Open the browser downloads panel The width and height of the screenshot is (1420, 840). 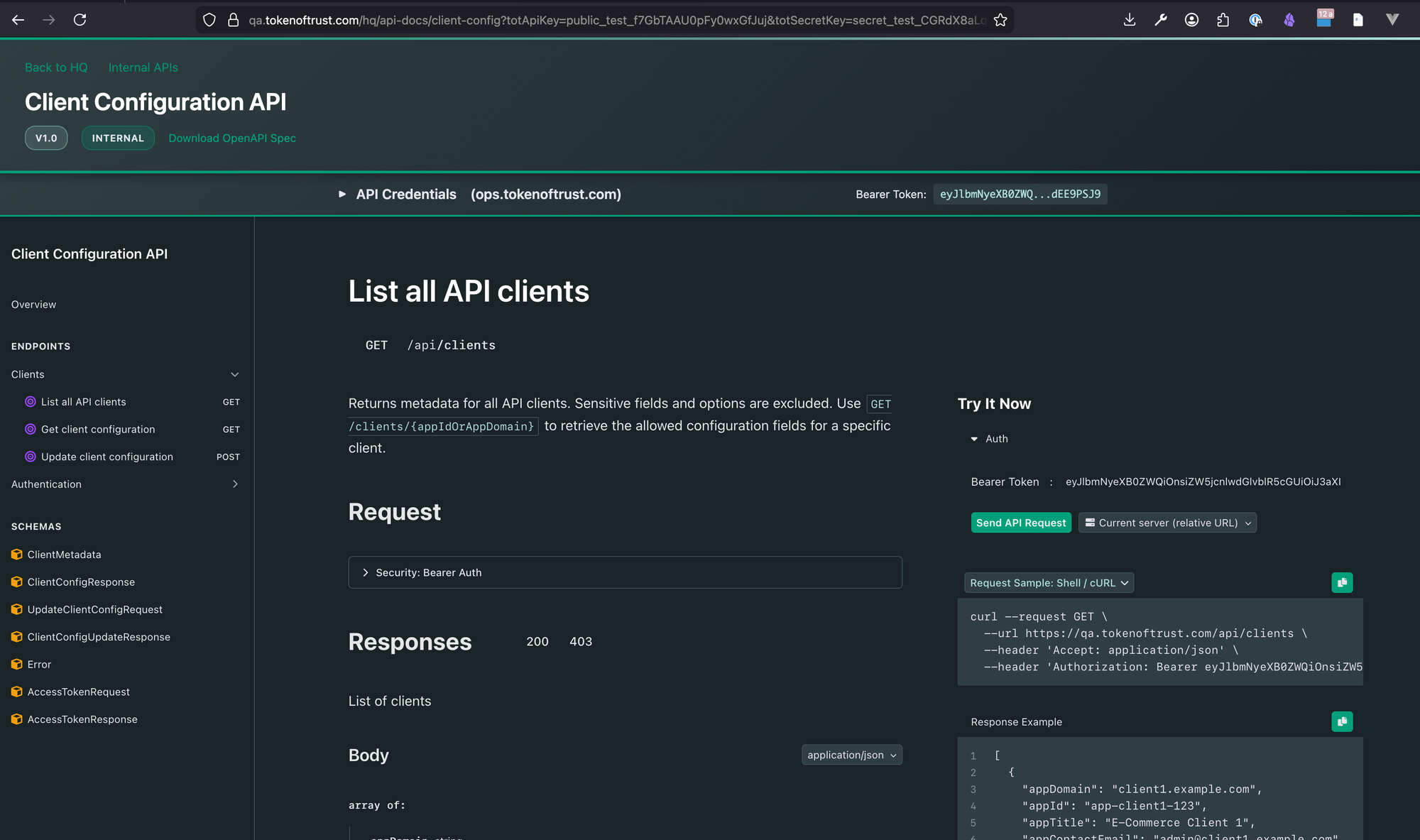[x=1129, y=19]
